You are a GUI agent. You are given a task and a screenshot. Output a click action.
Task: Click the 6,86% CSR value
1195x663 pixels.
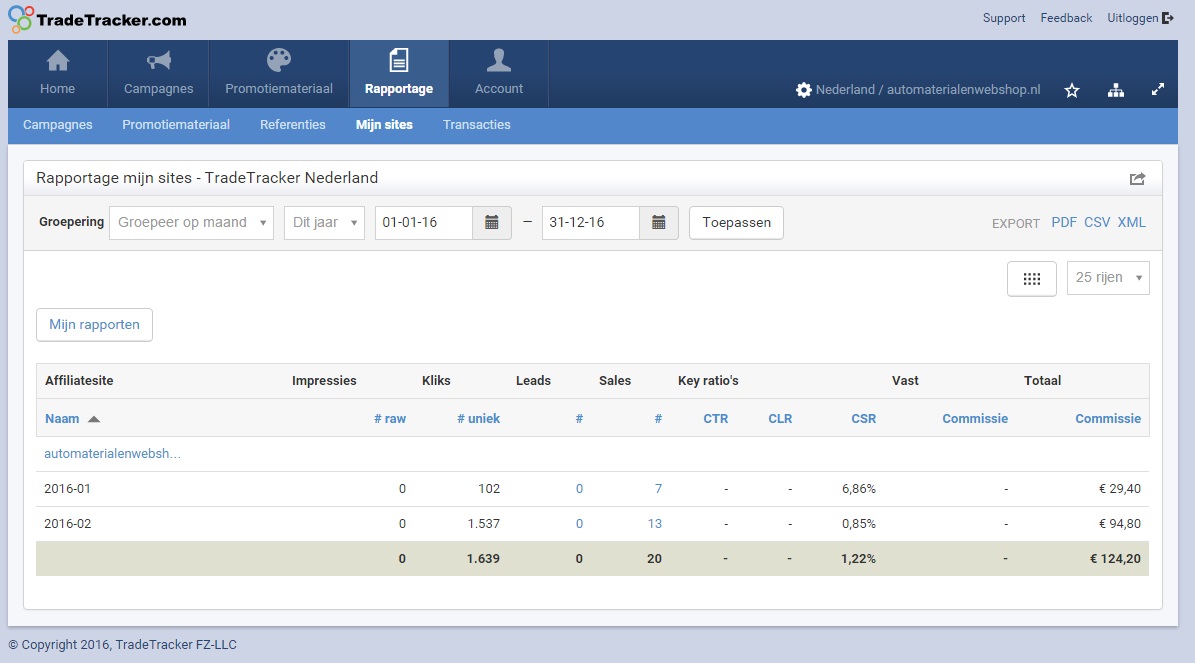point(859,489)
